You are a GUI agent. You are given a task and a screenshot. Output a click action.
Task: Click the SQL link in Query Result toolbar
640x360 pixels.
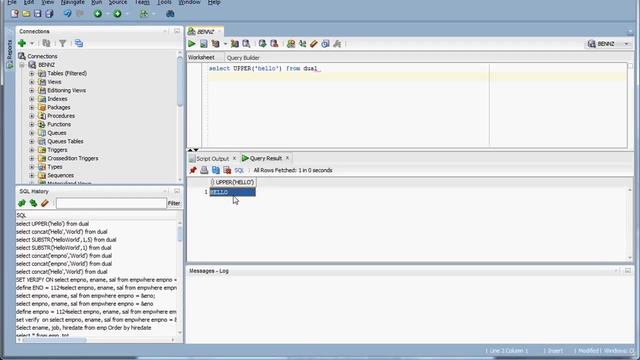239,170
